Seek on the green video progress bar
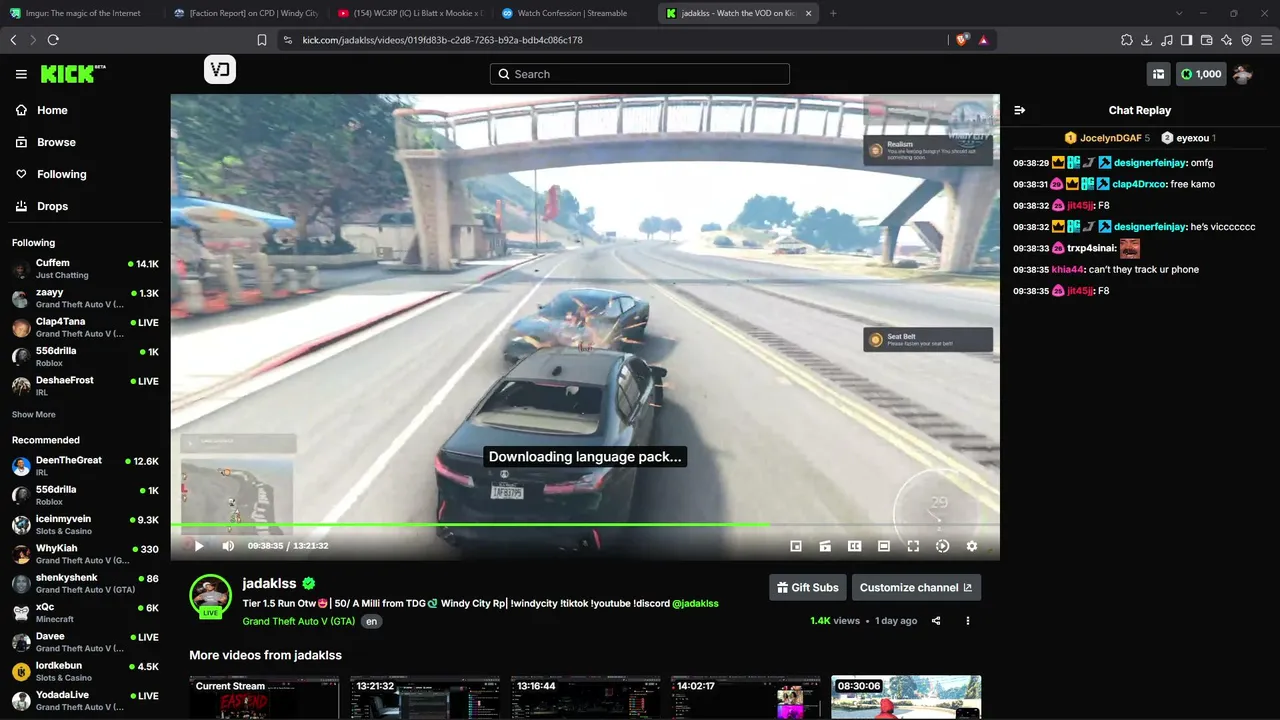 585,525
